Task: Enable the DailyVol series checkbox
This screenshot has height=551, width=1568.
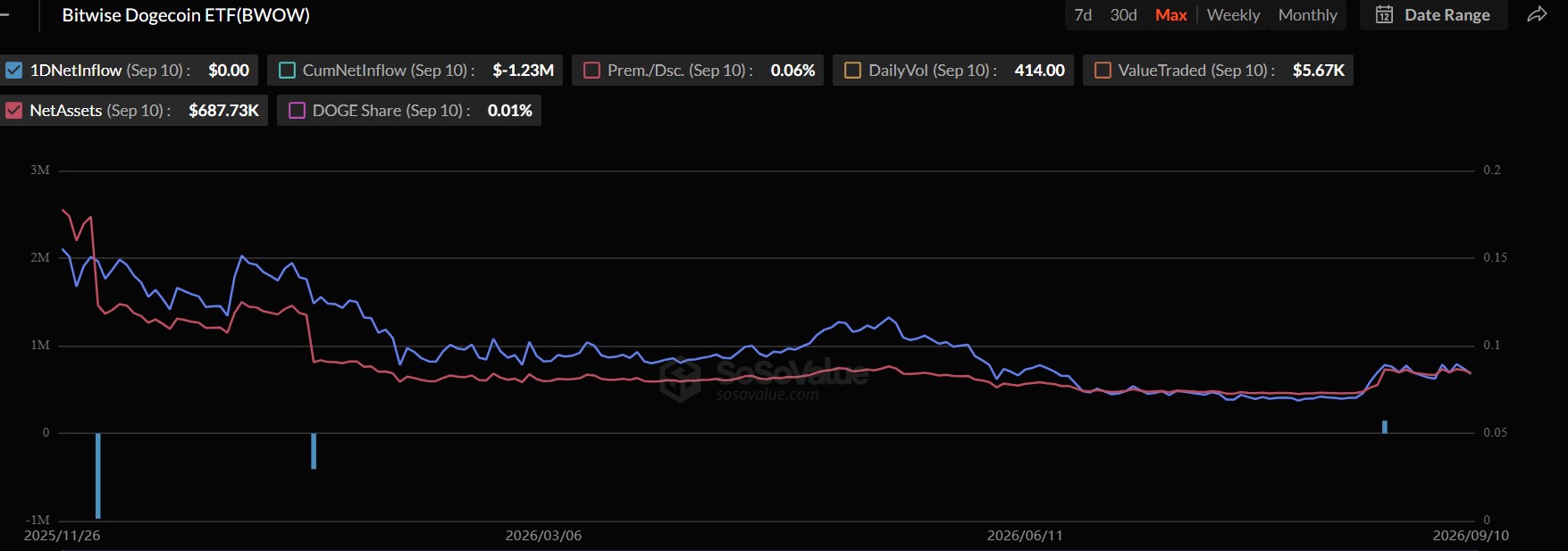Action: coord(852,70)
